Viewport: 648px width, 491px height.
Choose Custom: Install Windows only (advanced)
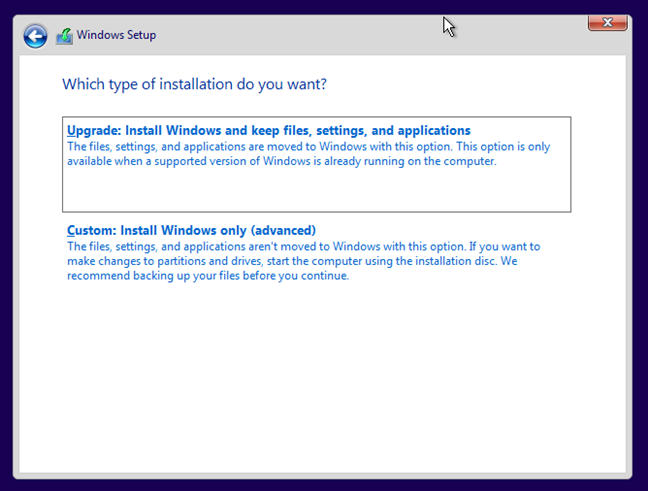click(191, 230)
